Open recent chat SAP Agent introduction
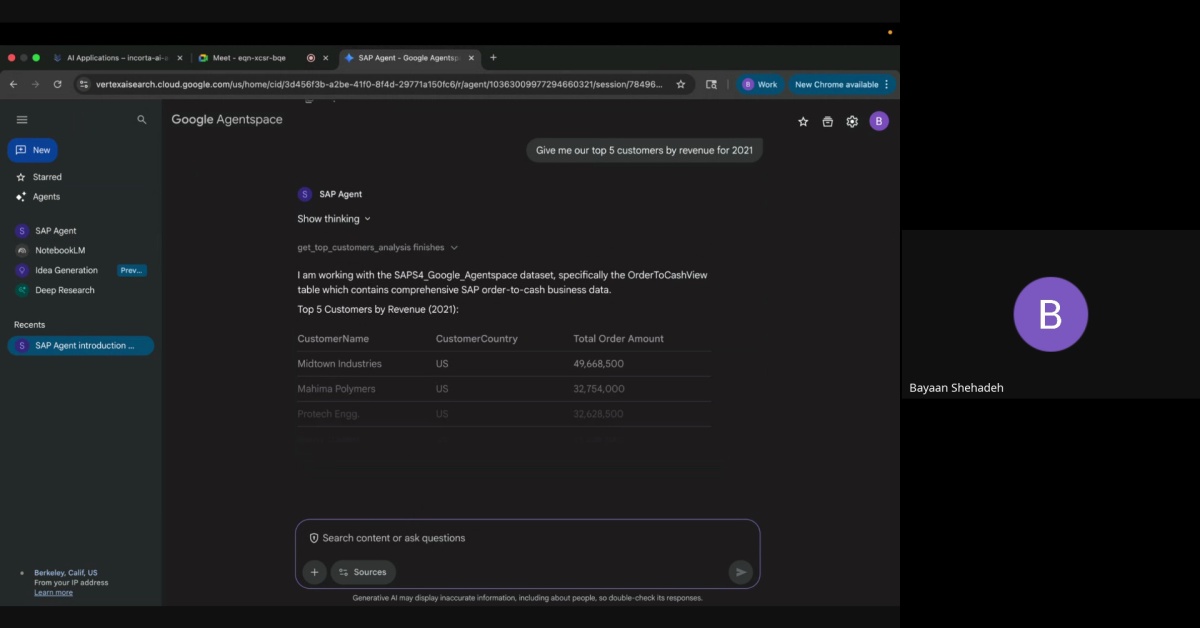This screenshot has width=1200, height=628. tap(81, 346)
